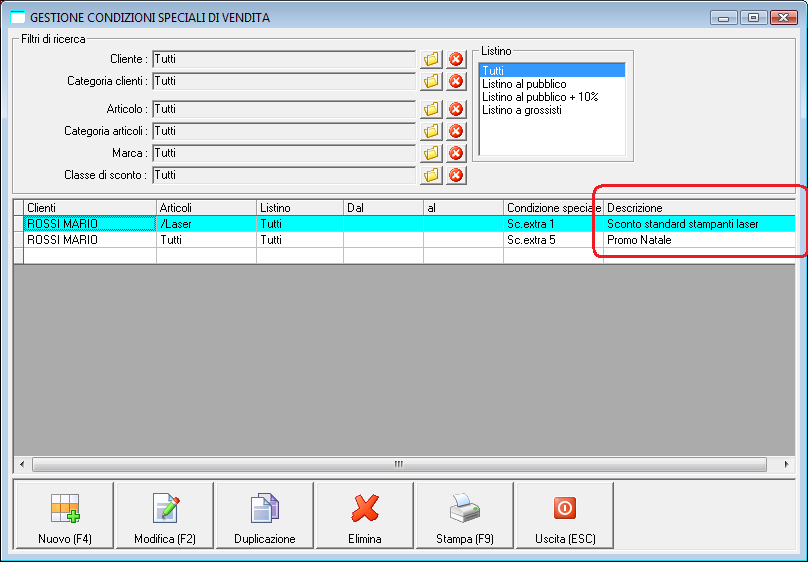The width and height of the screenshot is (808, 562).
Task: Click the Nuovo (F4) button
Action: click(65, 516)
